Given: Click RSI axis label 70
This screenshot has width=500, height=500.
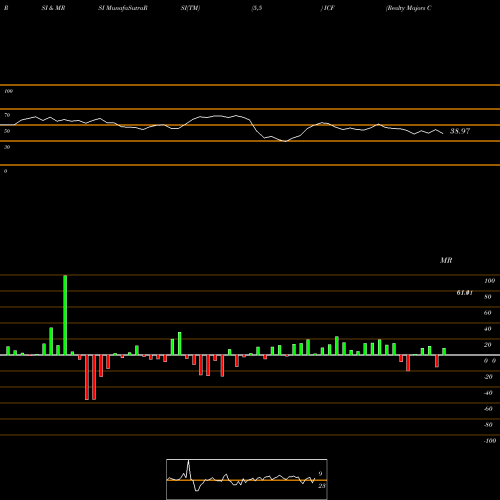Looking at the screenshot, I should [7, 115].
